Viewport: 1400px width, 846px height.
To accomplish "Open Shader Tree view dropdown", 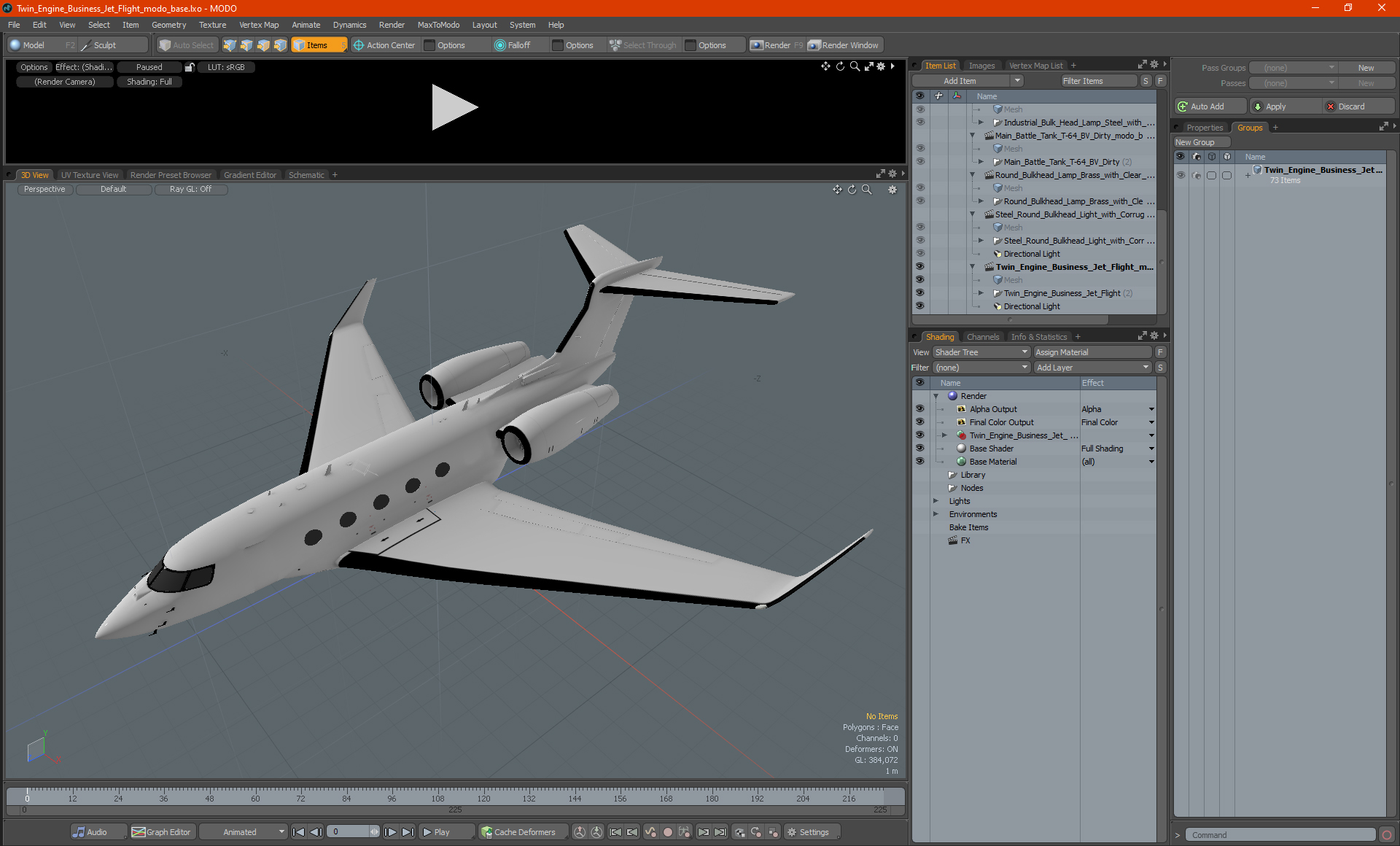I will point(981,352).
